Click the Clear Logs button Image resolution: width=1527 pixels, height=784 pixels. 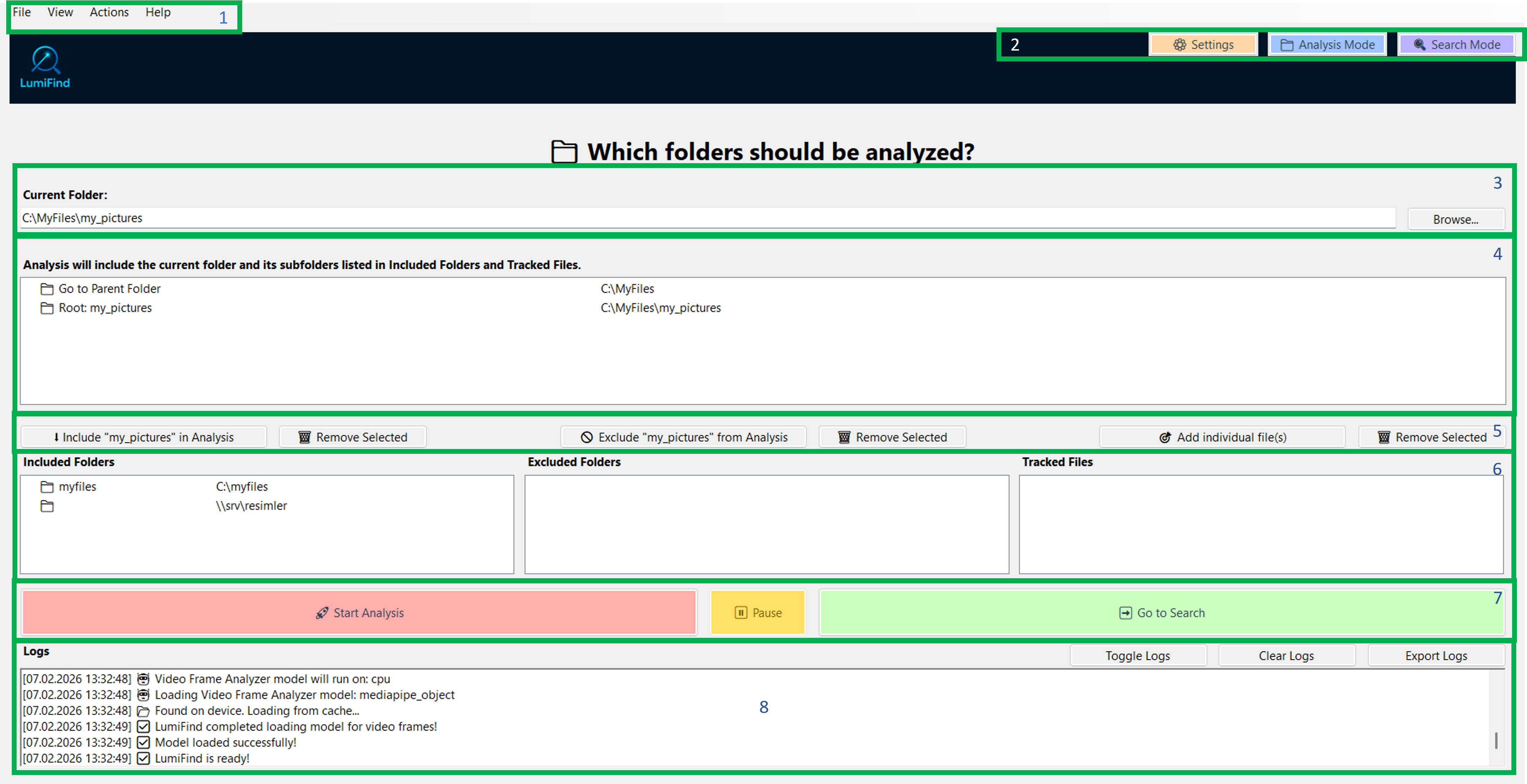1286,655
